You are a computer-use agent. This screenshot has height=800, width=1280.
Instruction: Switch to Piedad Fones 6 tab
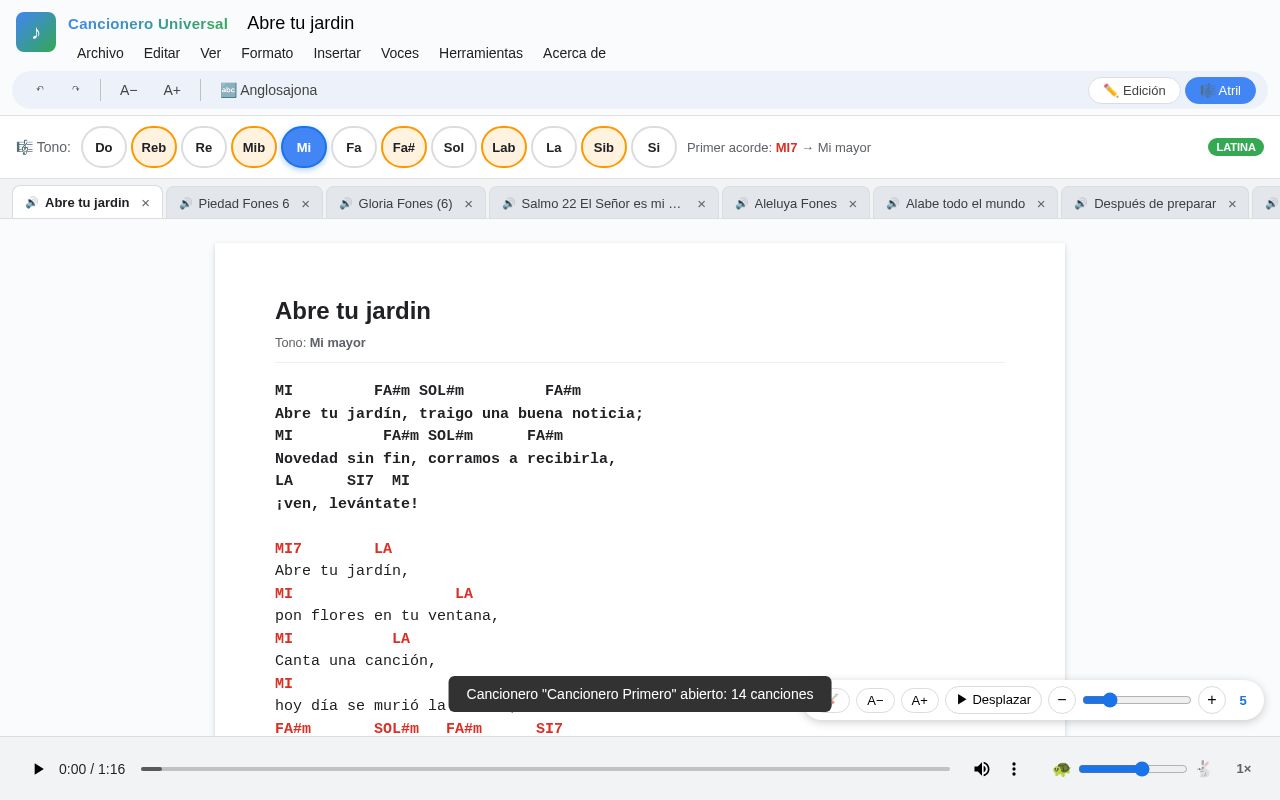click(244, 203)
